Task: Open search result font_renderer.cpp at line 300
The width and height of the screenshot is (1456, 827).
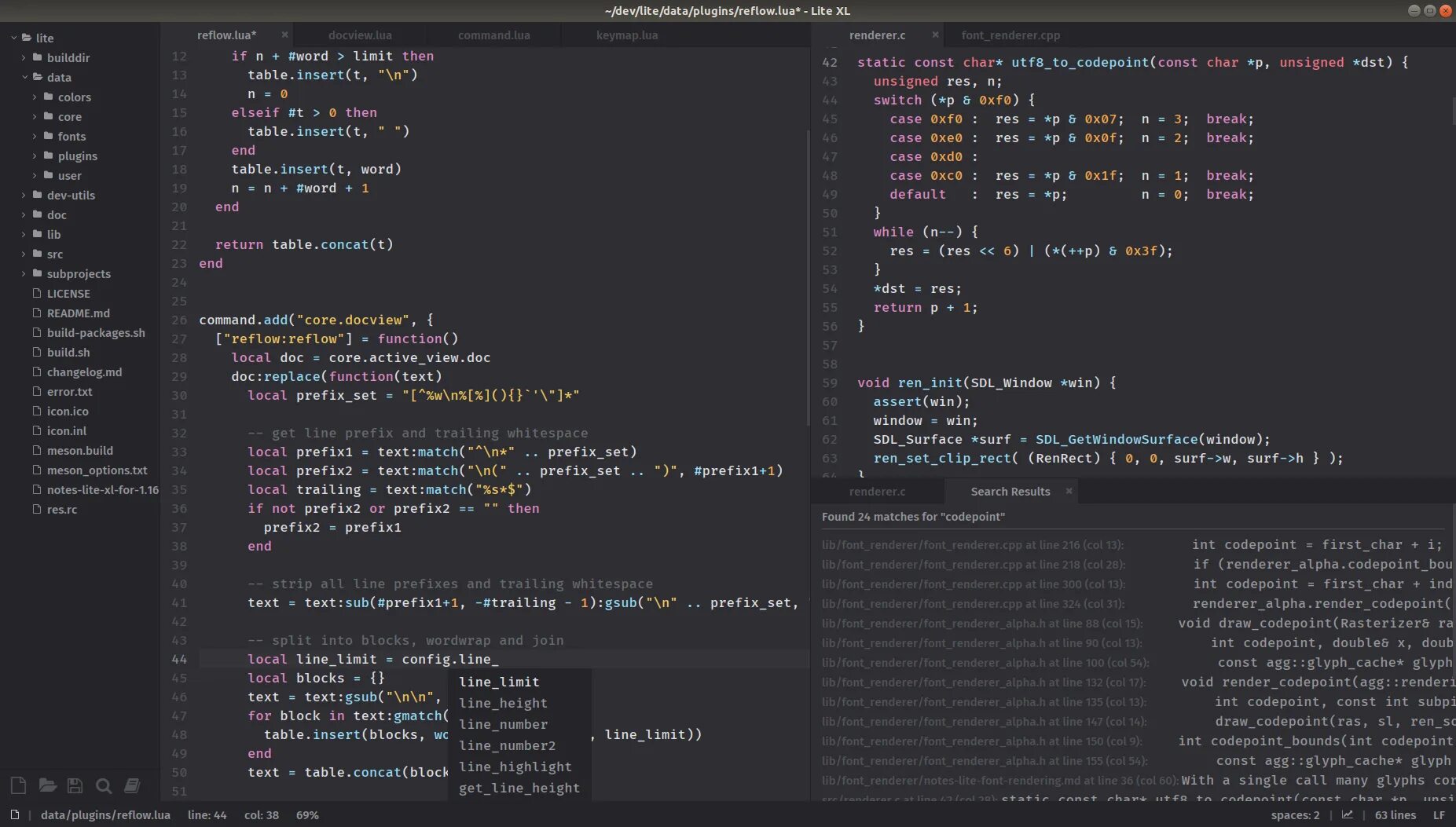Action: 1134,584
